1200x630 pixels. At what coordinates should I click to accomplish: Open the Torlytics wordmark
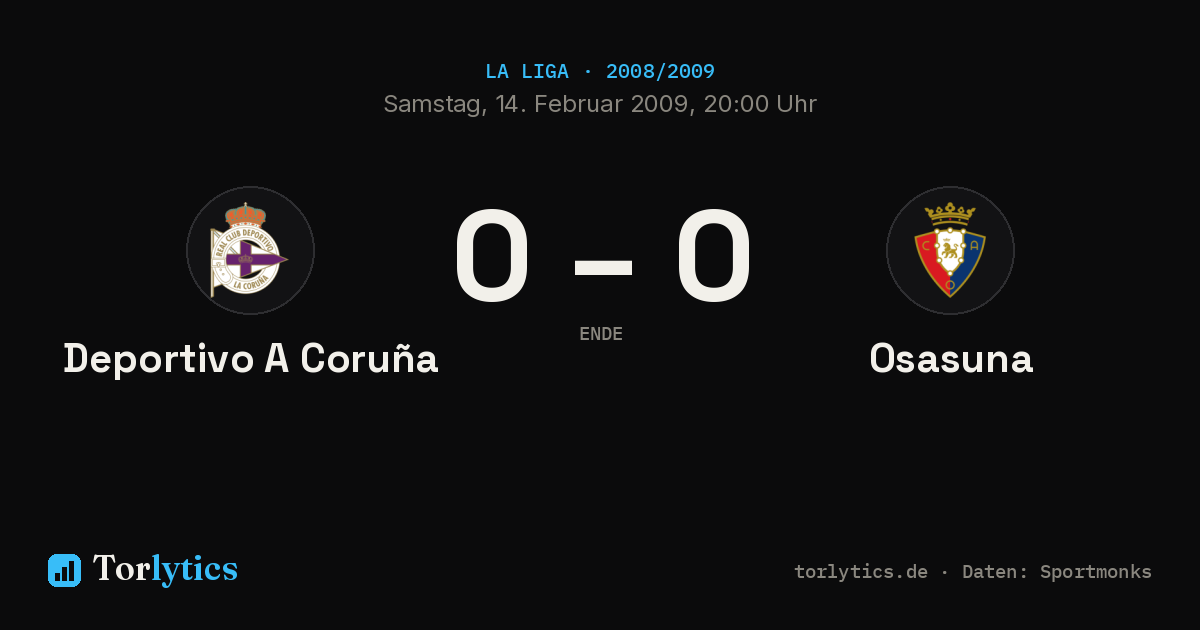pos(165,569)
